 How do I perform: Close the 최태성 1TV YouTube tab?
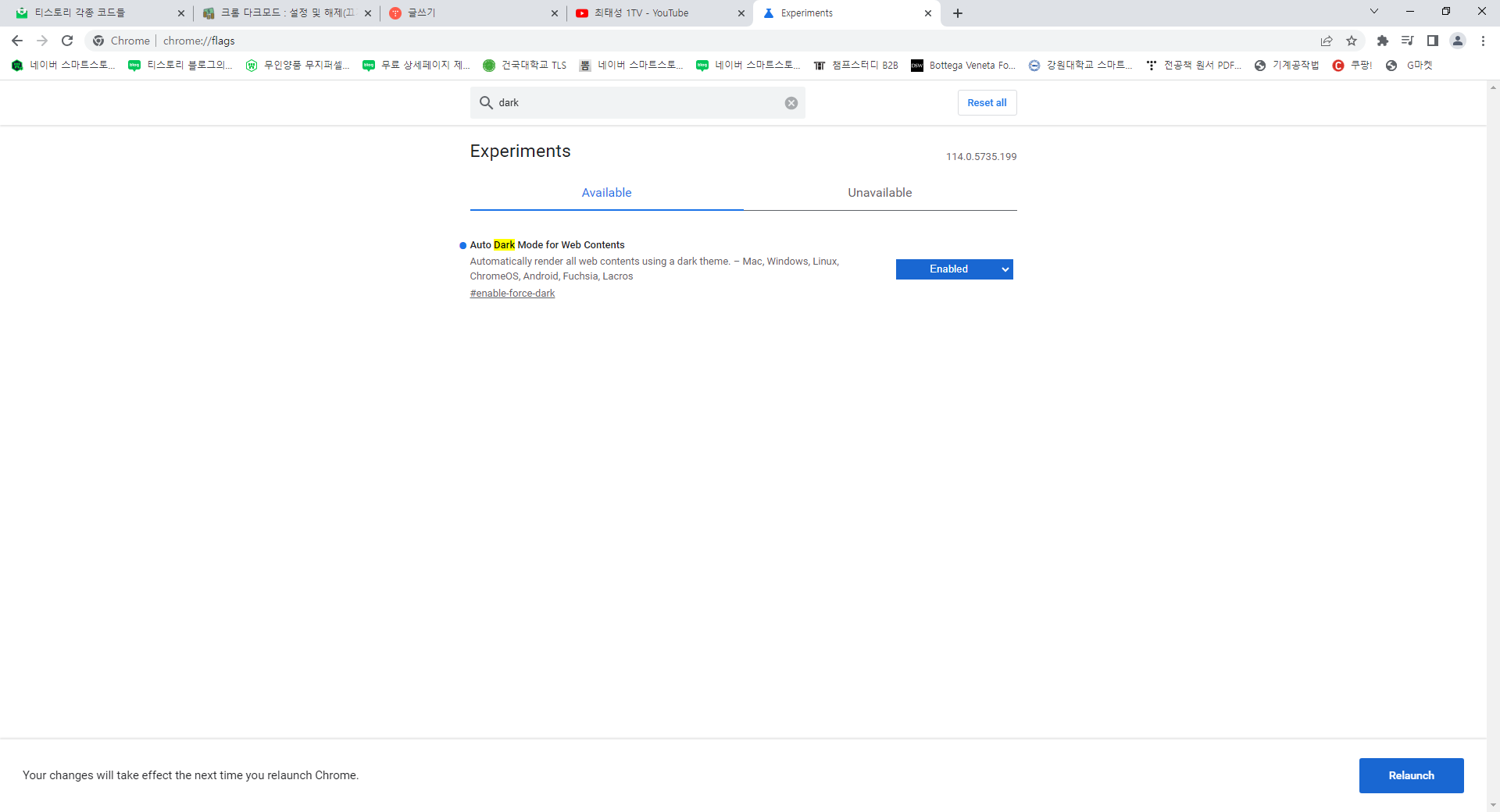pyautogui.click(x=741, y=13)
